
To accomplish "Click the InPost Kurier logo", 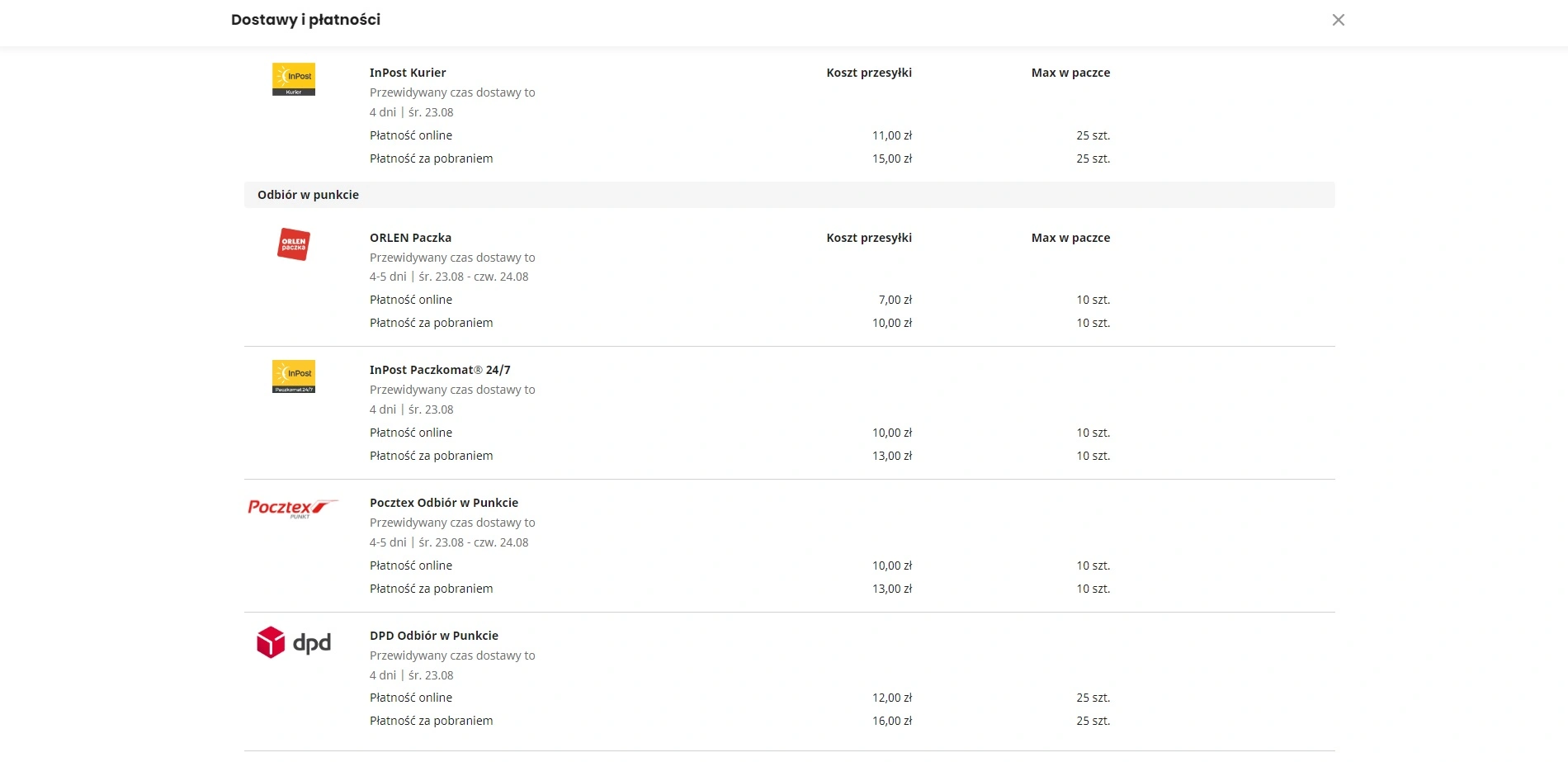I will pyautogui.click(x=294, y=79).
